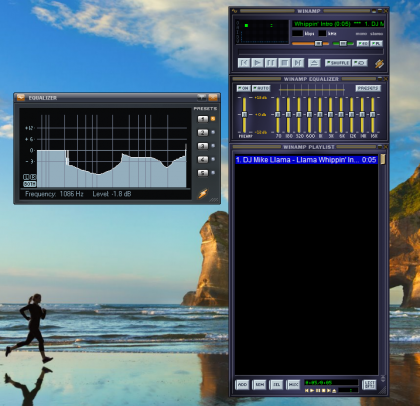Image resolution: width=420 pixels, height=406 pixels.
Task: Select preset 4 in graphic Equalizer window
Action: point(203,159)
